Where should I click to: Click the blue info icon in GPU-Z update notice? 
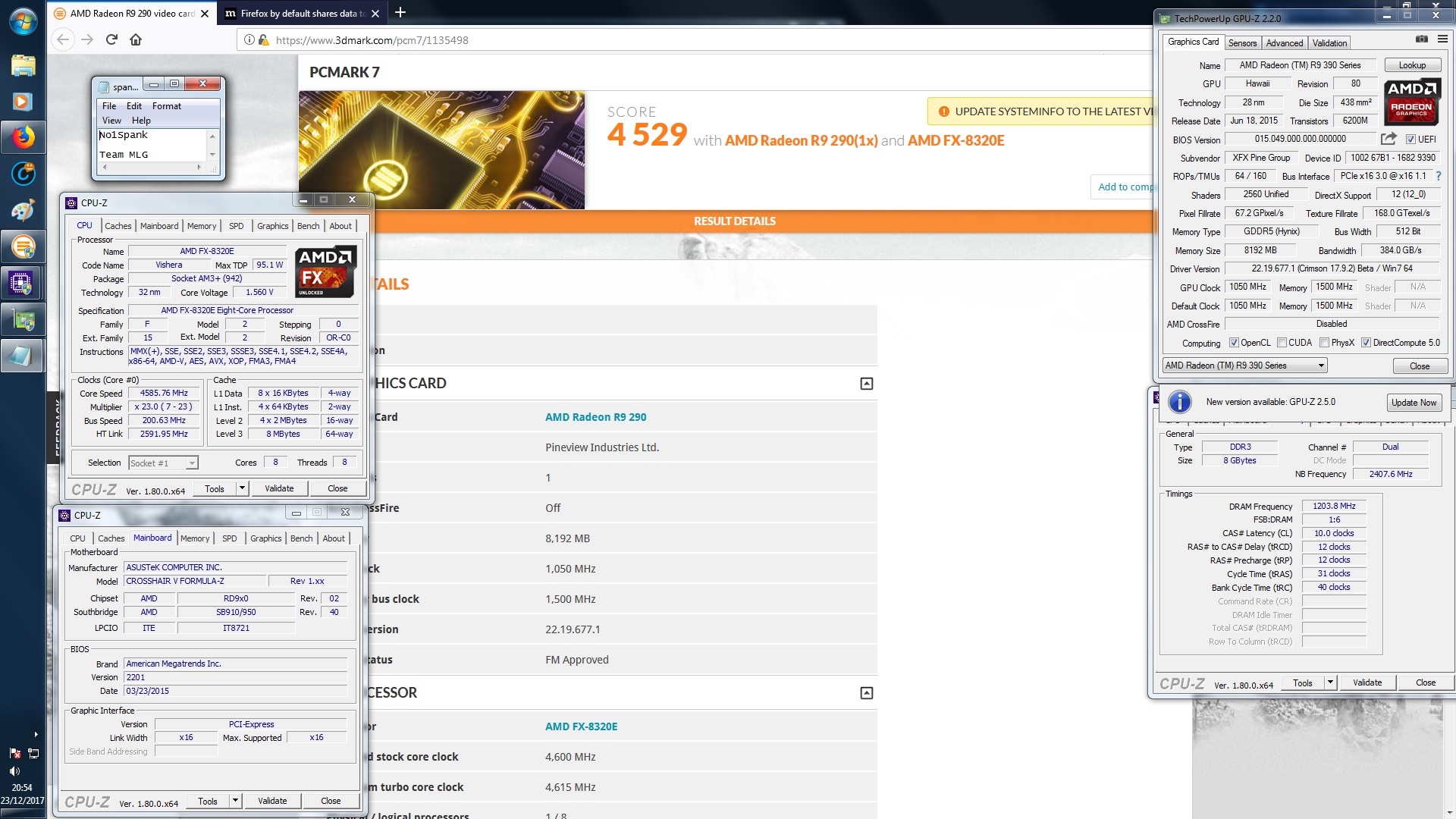click(1179, 402)
